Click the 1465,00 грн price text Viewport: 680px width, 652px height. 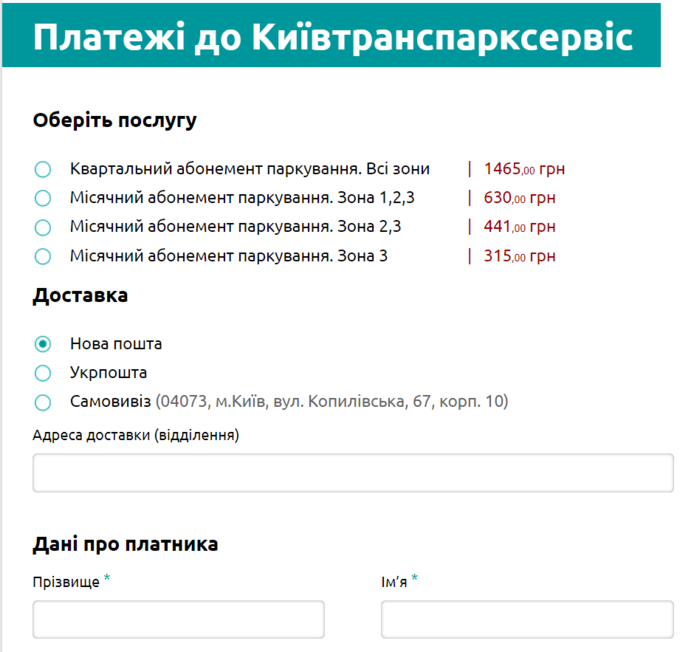click(524, 169)
